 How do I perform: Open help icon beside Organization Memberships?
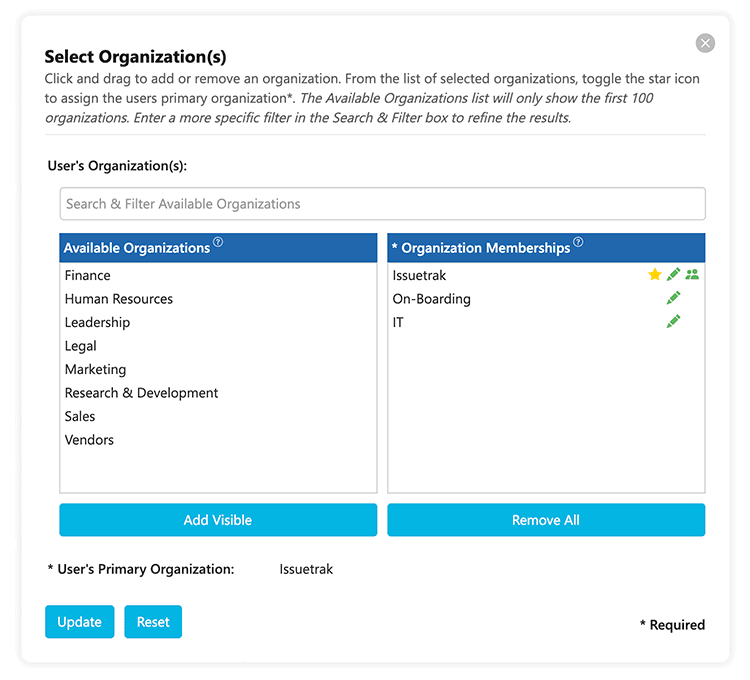[578, 242]
